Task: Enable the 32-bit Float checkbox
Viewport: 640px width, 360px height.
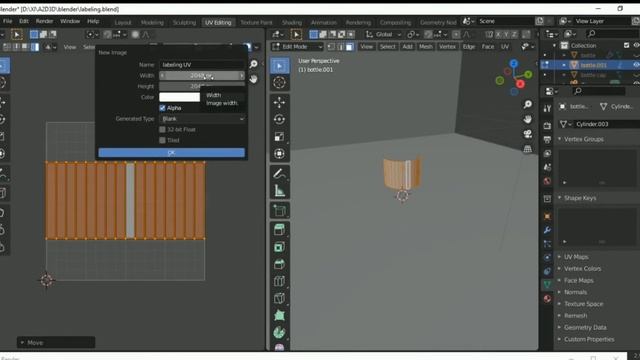Action: [162, 129]
